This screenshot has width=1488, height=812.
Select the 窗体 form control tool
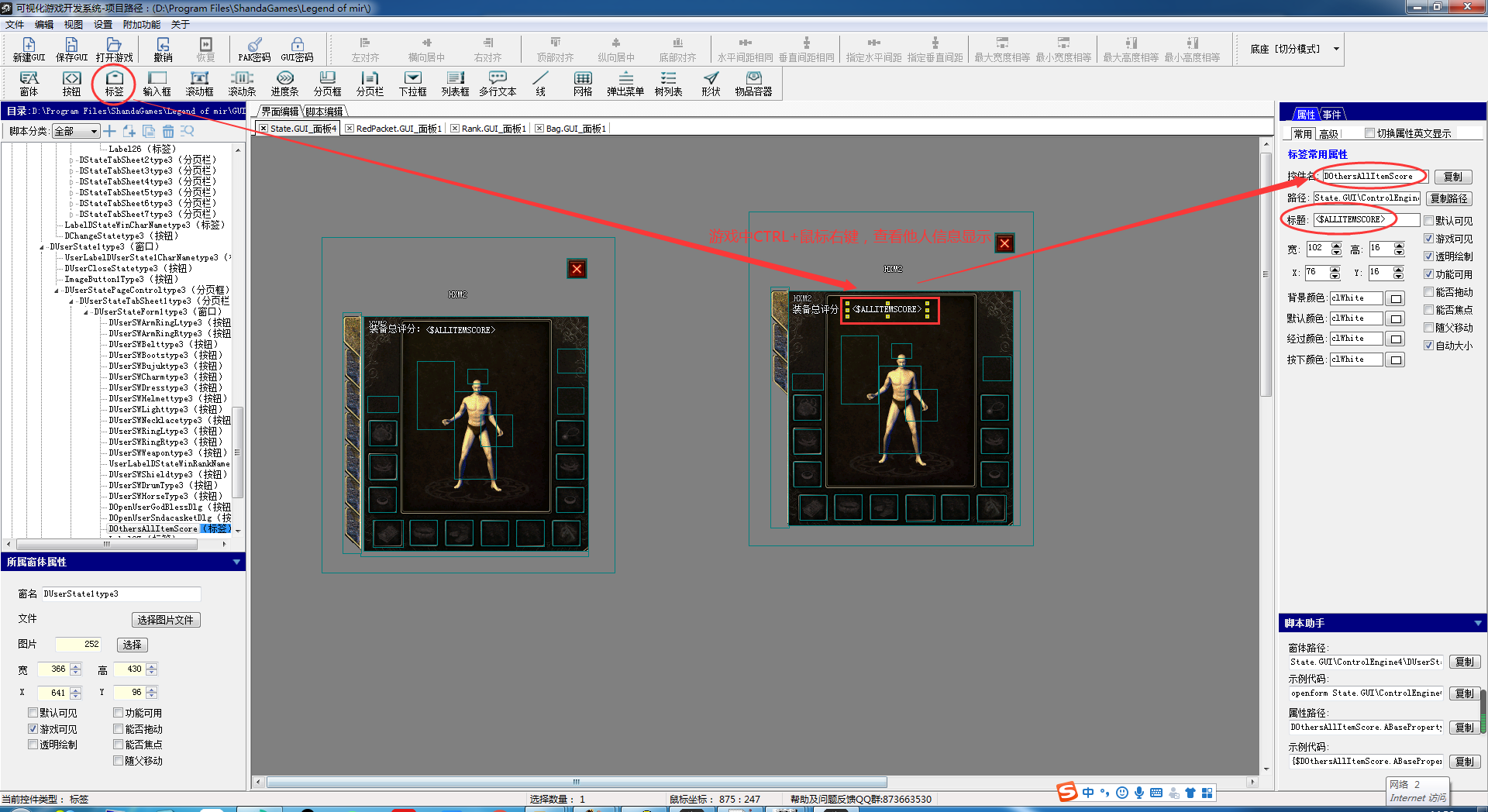(29, 84)
